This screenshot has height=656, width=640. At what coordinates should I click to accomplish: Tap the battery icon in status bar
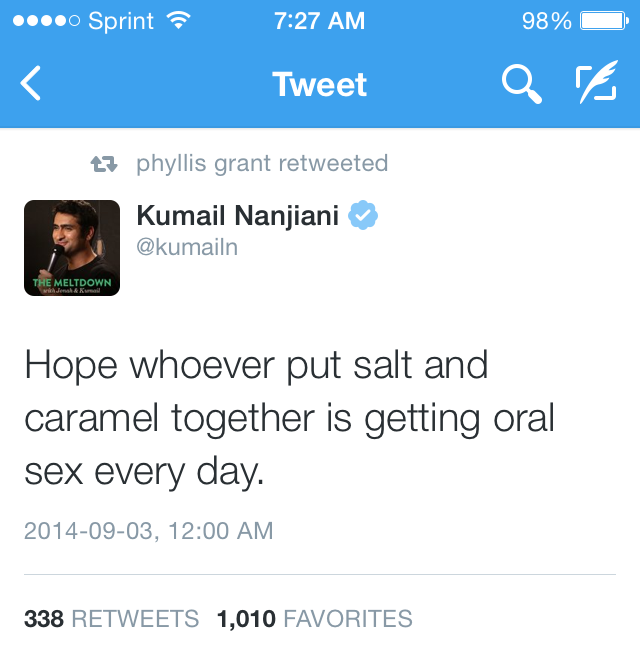coord(604,21)
